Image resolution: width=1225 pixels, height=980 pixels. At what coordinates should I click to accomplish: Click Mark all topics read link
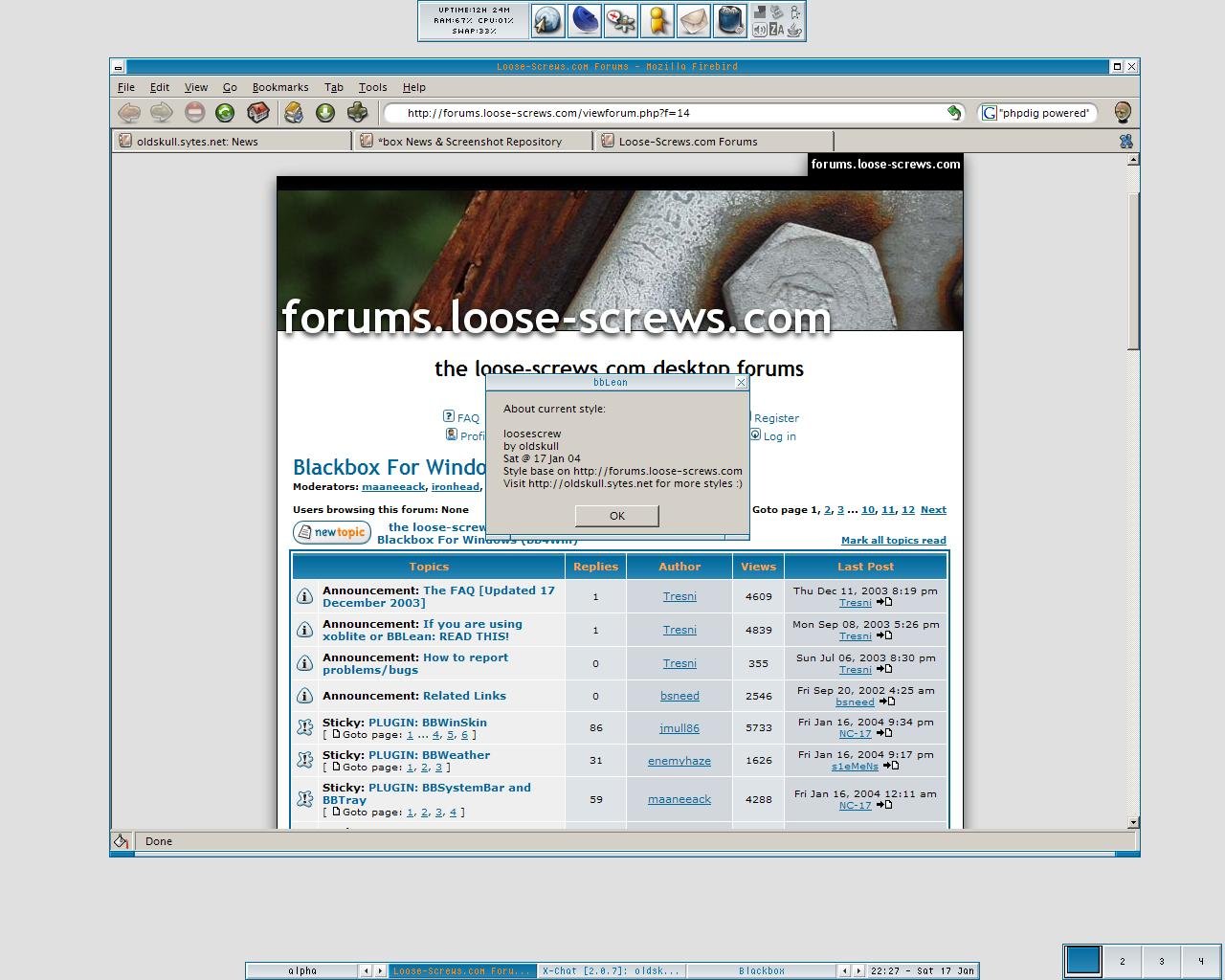(x=894, y=541)
